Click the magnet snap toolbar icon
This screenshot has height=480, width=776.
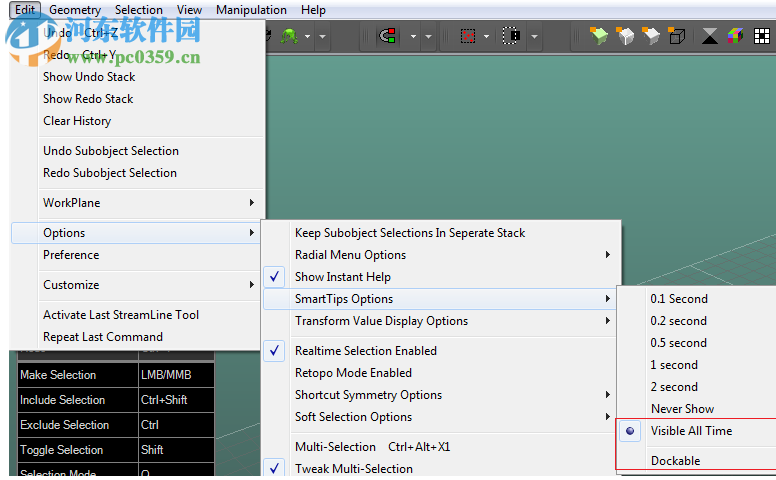click(x=388, y=36)
